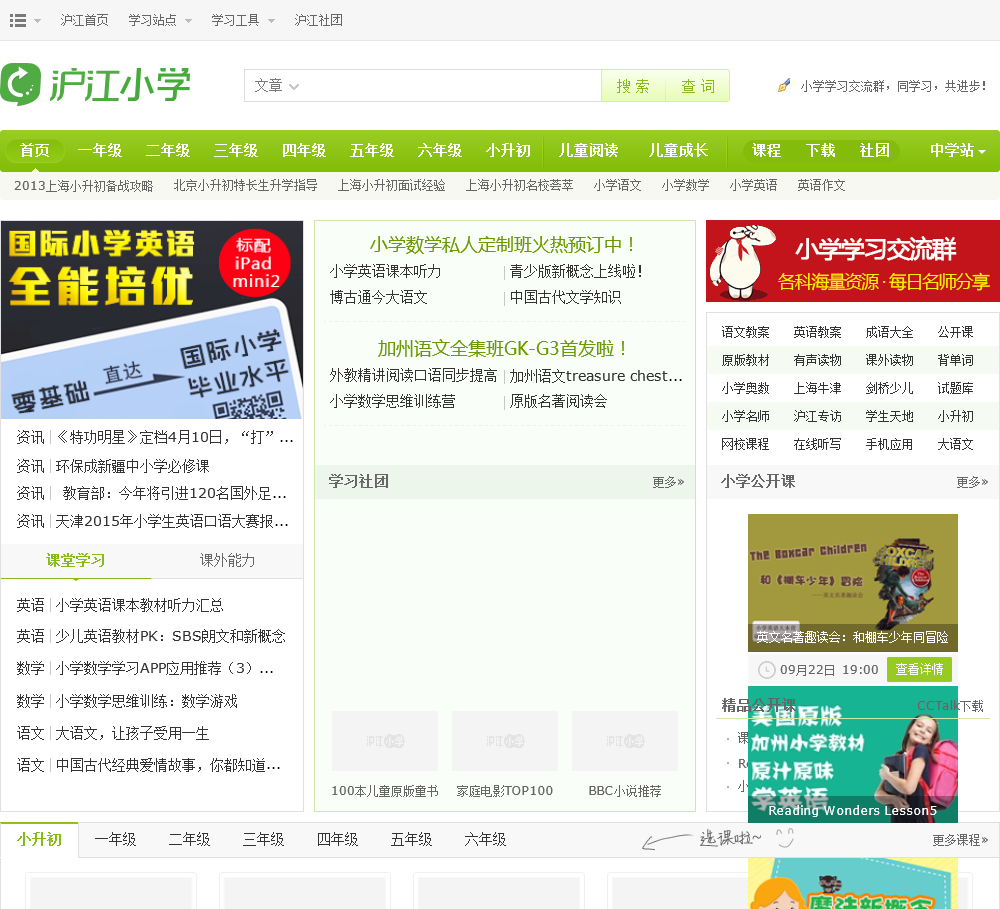Click CCTalk下载 link

click(x=950, y=706)
